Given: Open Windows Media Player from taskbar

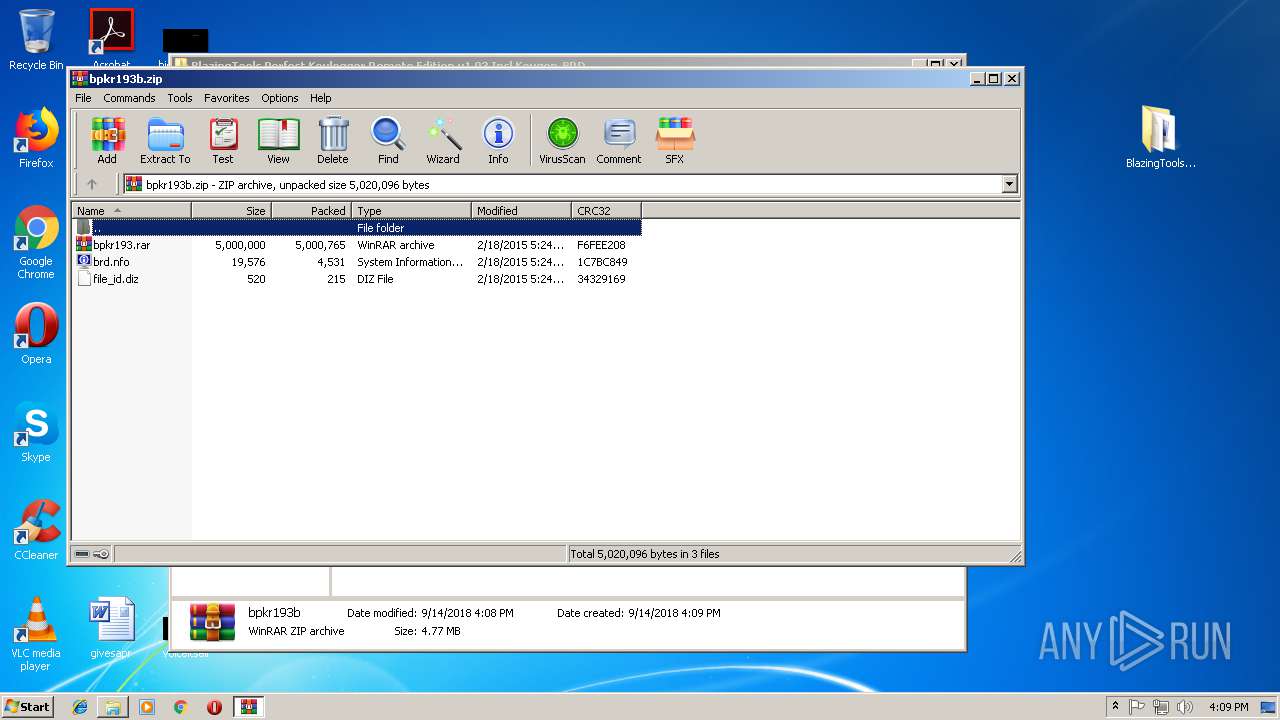Looking at the screenshot, I should pos(147,707).
